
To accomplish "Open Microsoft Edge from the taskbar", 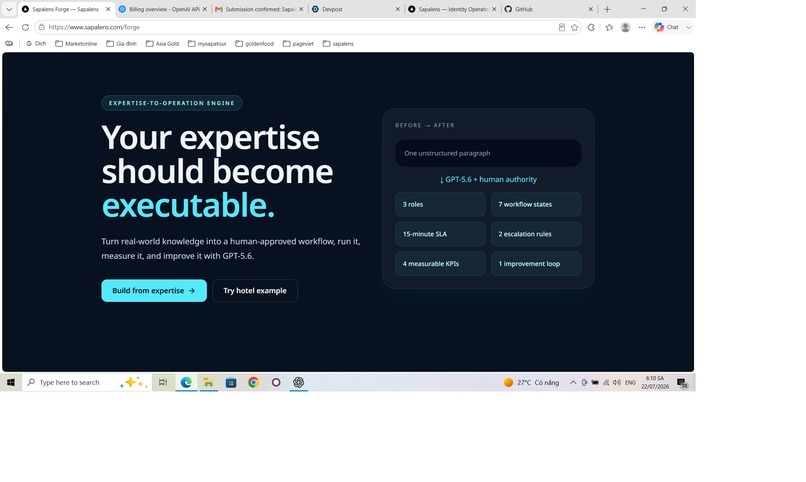I will [186, 382].
